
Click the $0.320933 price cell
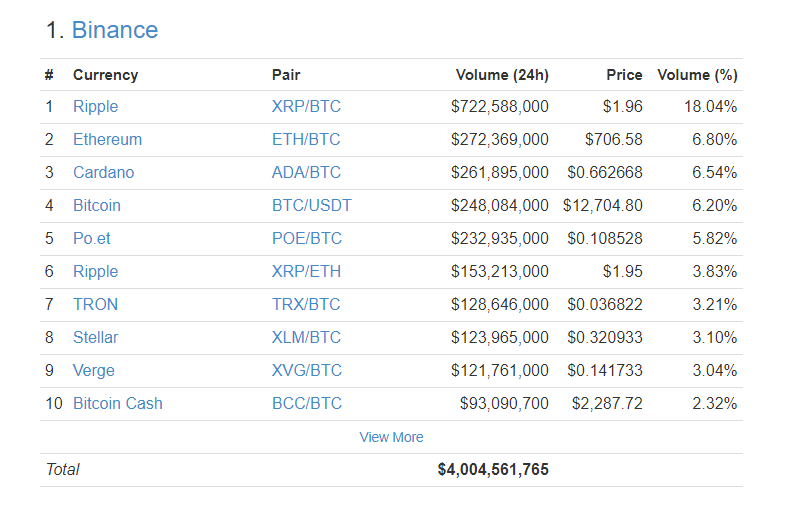tap(605, 337)
